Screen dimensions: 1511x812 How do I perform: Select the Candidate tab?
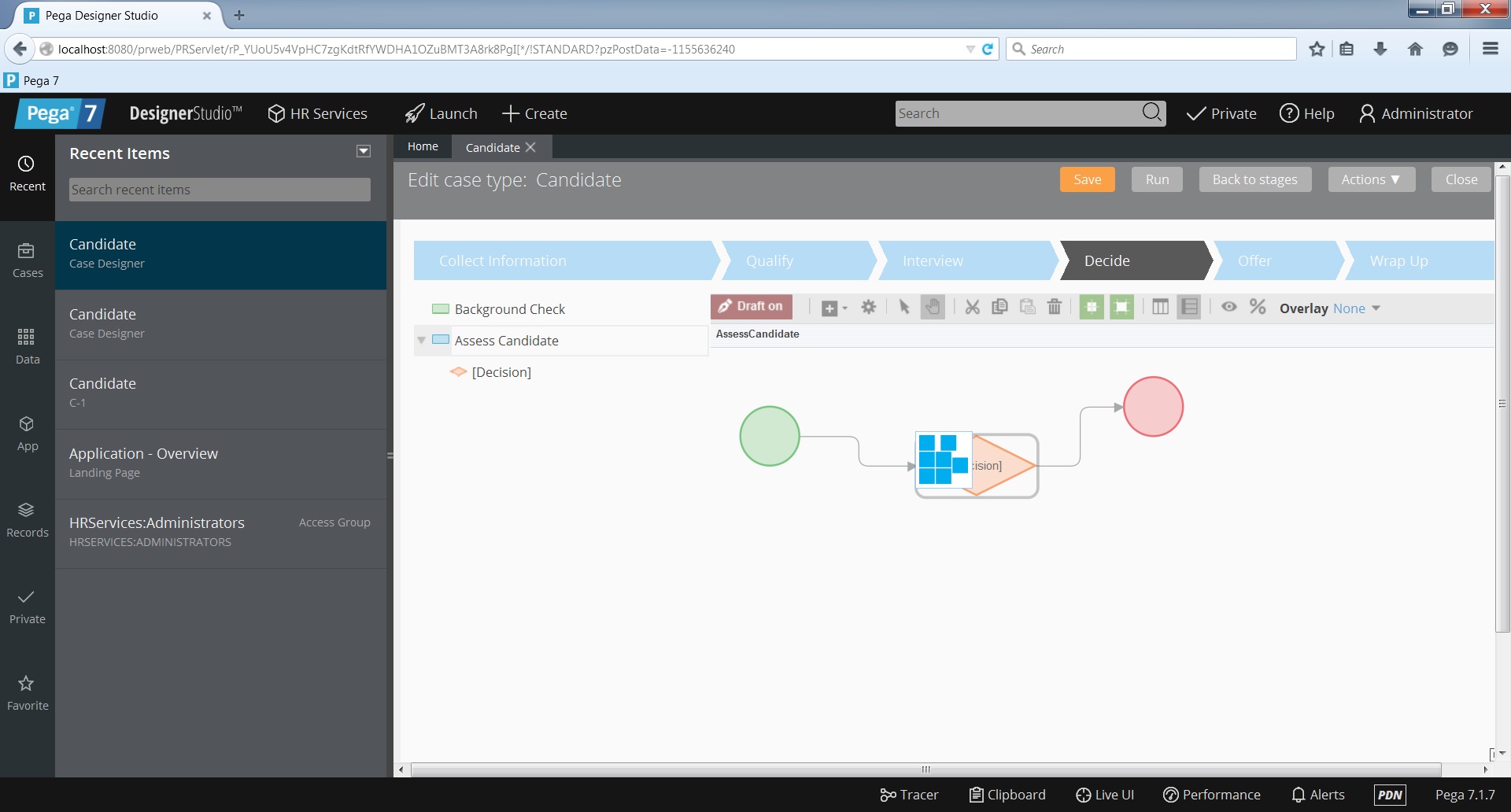(x=493, y=147)
